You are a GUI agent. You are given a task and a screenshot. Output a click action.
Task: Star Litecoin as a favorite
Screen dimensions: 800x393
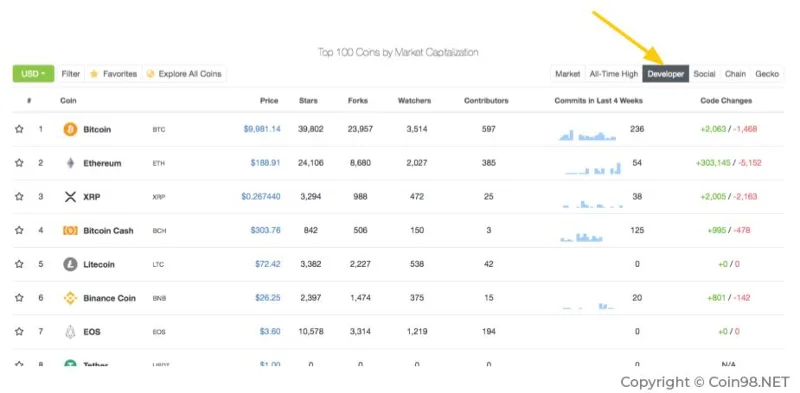[19, 264]
